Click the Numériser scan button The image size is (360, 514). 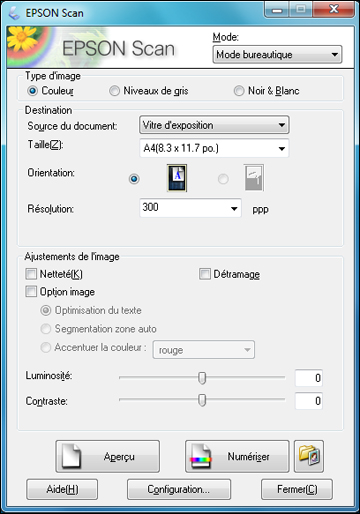pos(237,456)
